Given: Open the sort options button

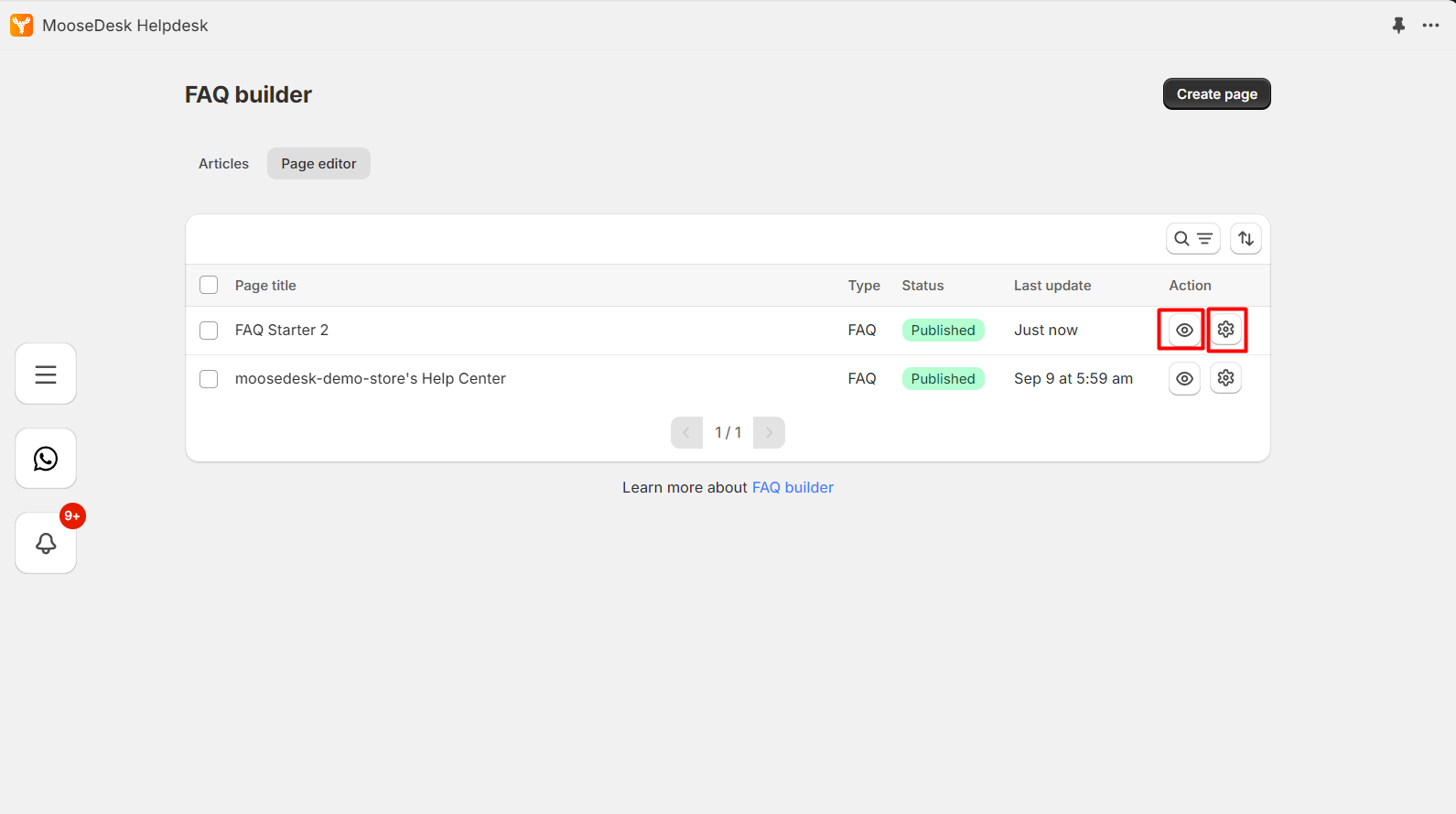Looking at the screenshot, I should click(1246, 239).
